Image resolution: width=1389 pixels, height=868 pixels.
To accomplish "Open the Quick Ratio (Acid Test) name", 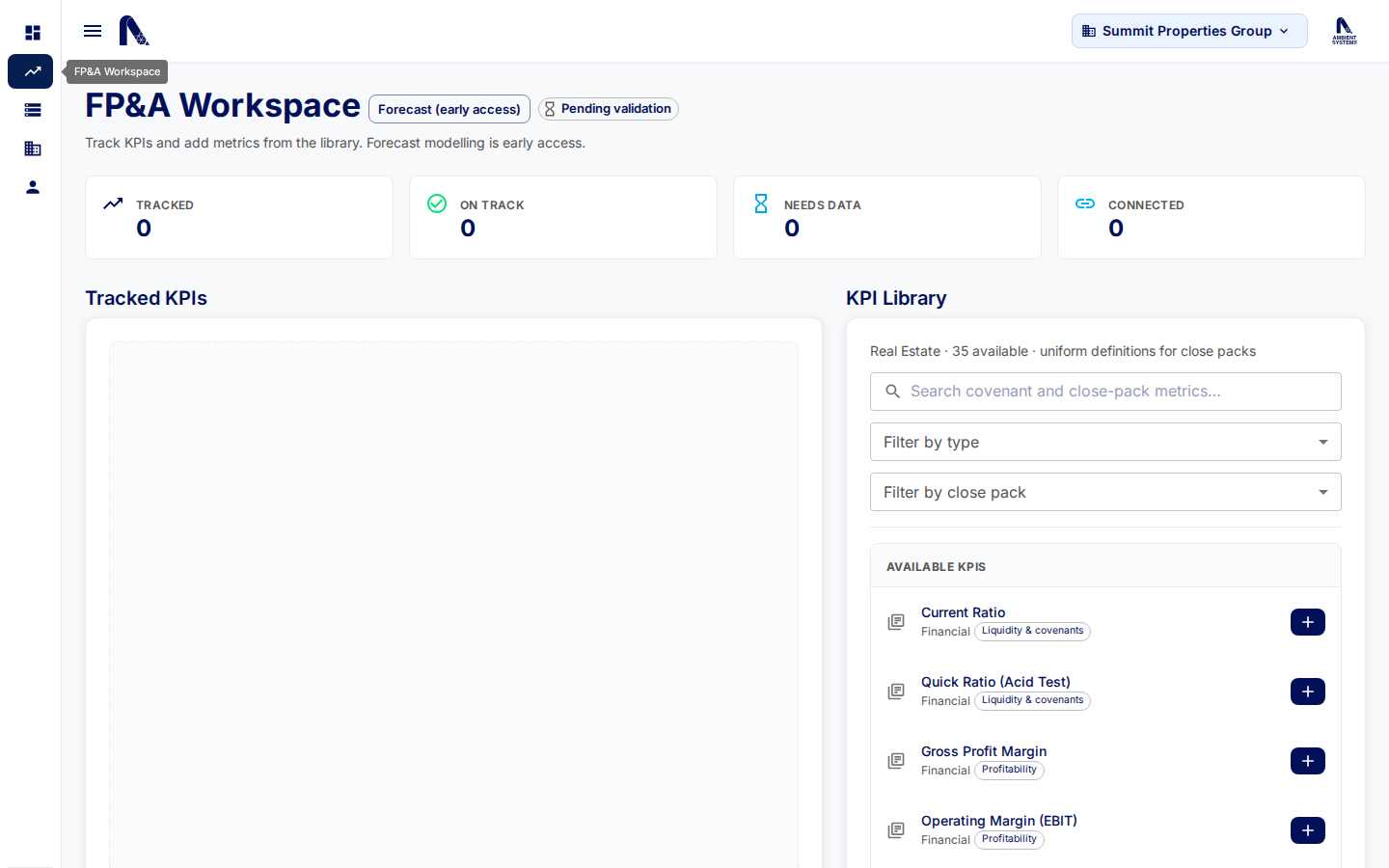I will click(995, 682).
